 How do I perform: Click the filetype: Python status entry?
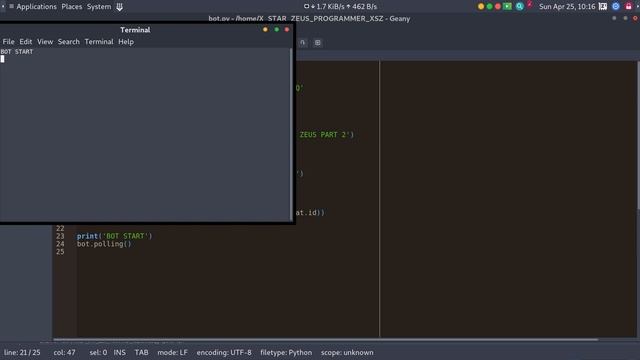click(286, 353)
